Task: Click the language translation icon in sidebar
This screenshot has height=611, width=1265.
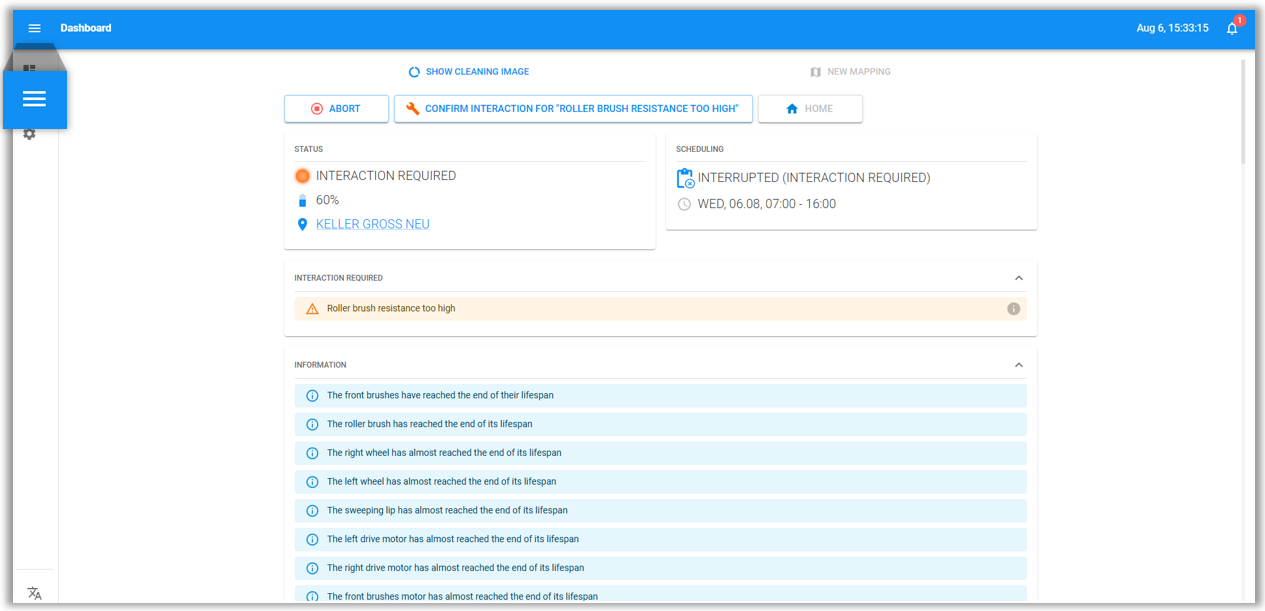Action: [34, 593]
